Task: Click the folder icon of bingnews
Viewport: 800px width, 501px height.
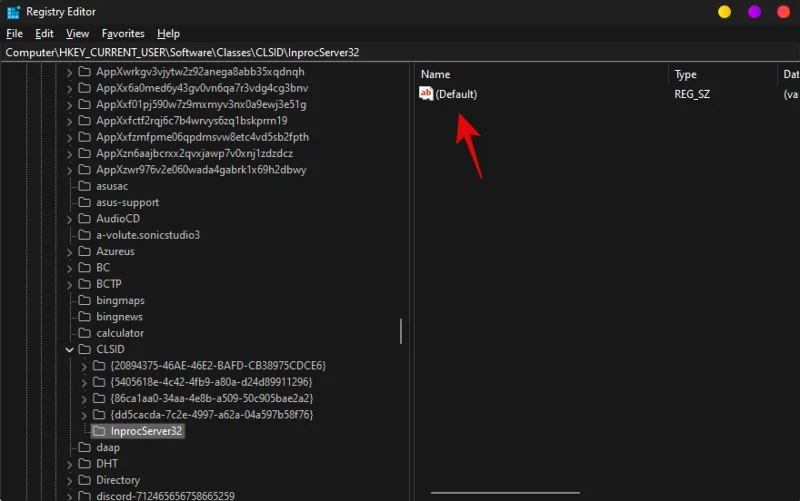Action: point(84,316)
